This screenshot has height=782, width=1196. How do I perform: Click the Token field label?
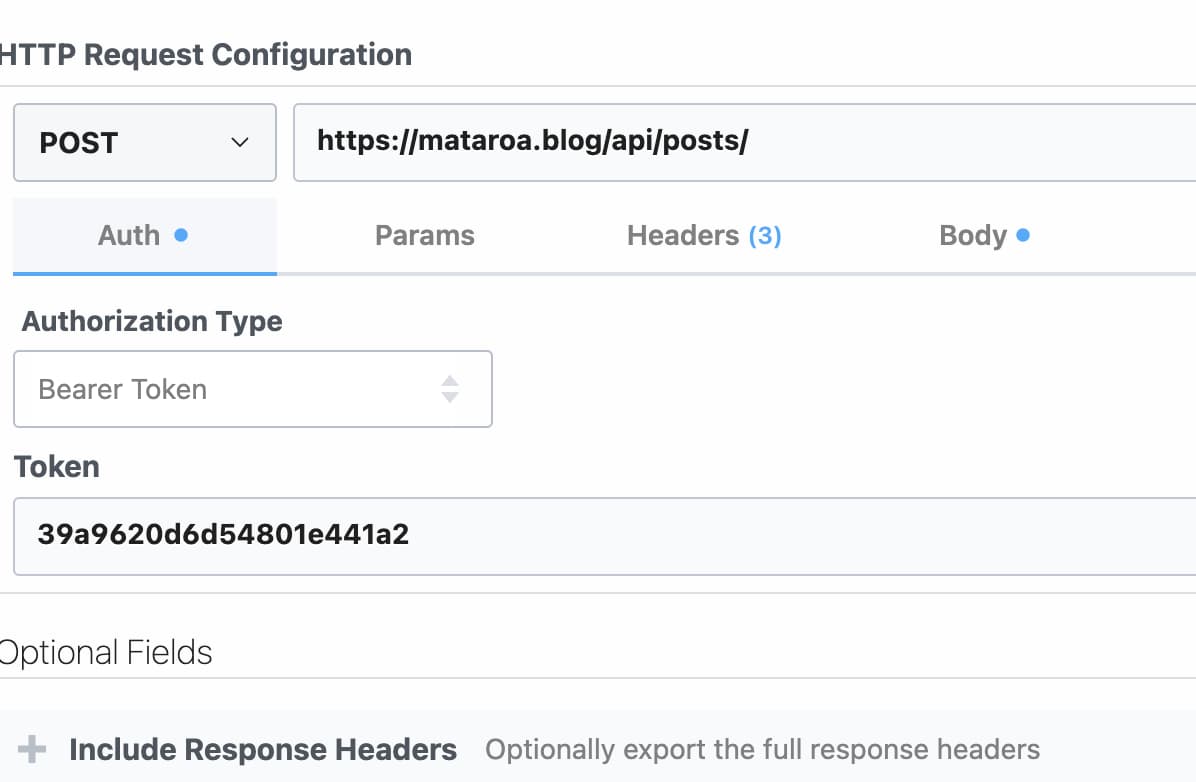click(x=56, y=466)
